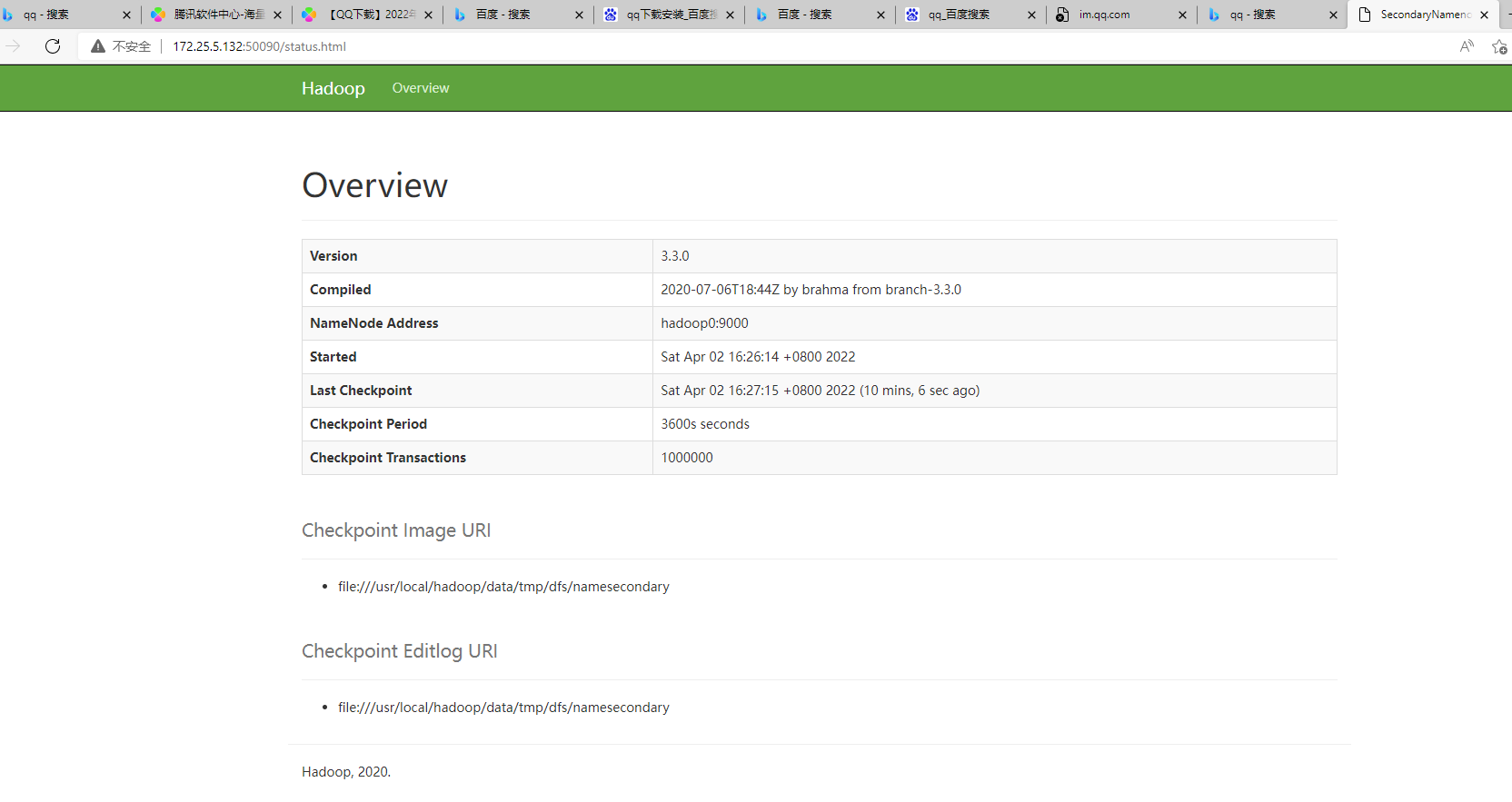Click the hadoop0:9000 address value
The width and height of the screenshot is (1512, 802).
(x=704, y=323)
